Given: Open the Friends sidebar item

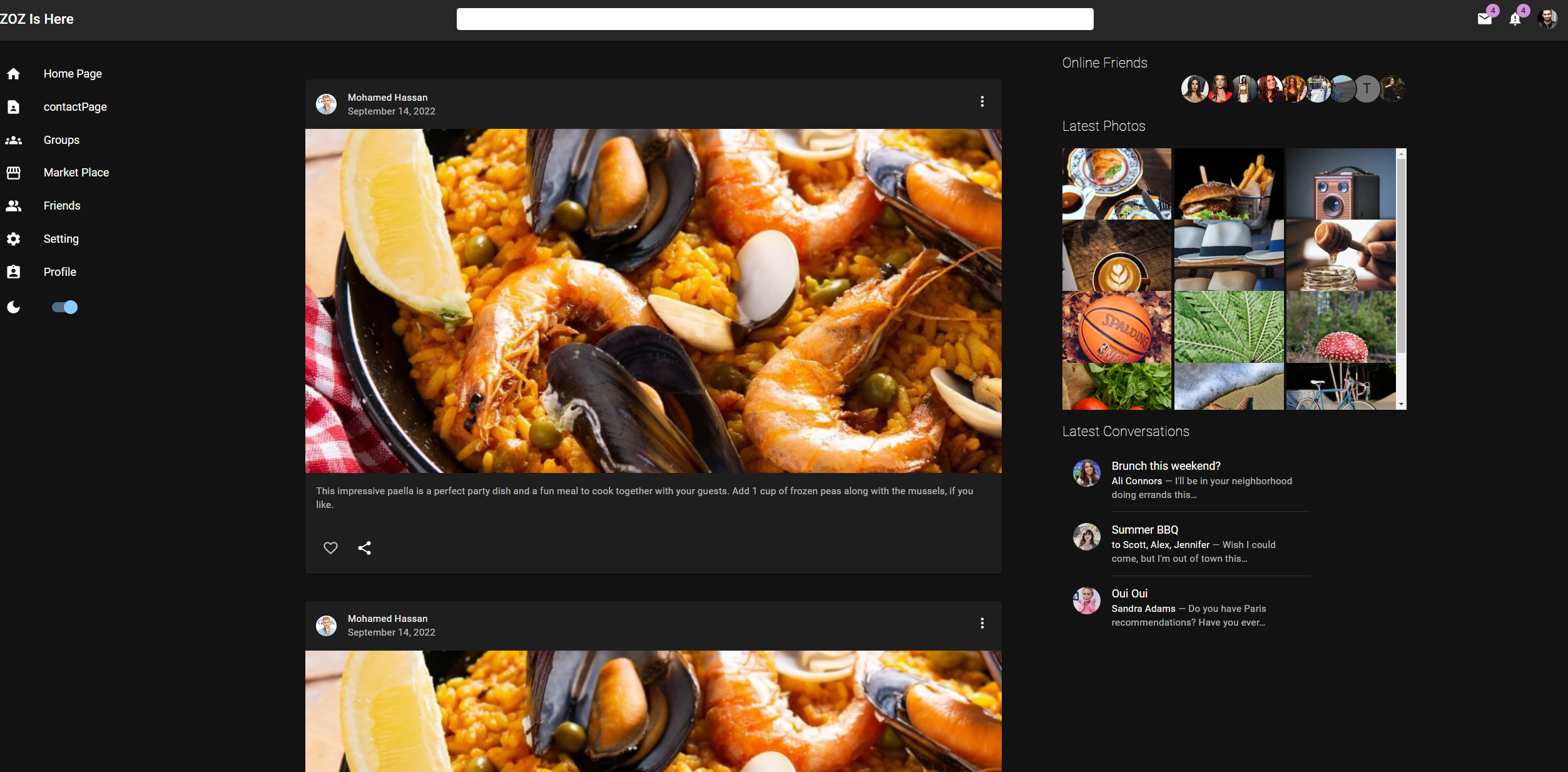Looking at the screenshot, I should coord(62,206).
